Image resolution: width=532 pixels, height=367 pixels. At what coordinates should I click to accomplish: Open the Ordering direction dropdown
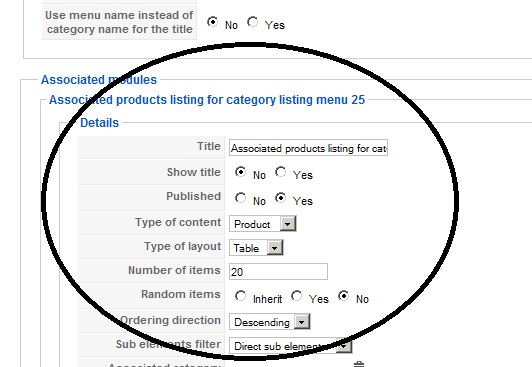coord(269,322)
